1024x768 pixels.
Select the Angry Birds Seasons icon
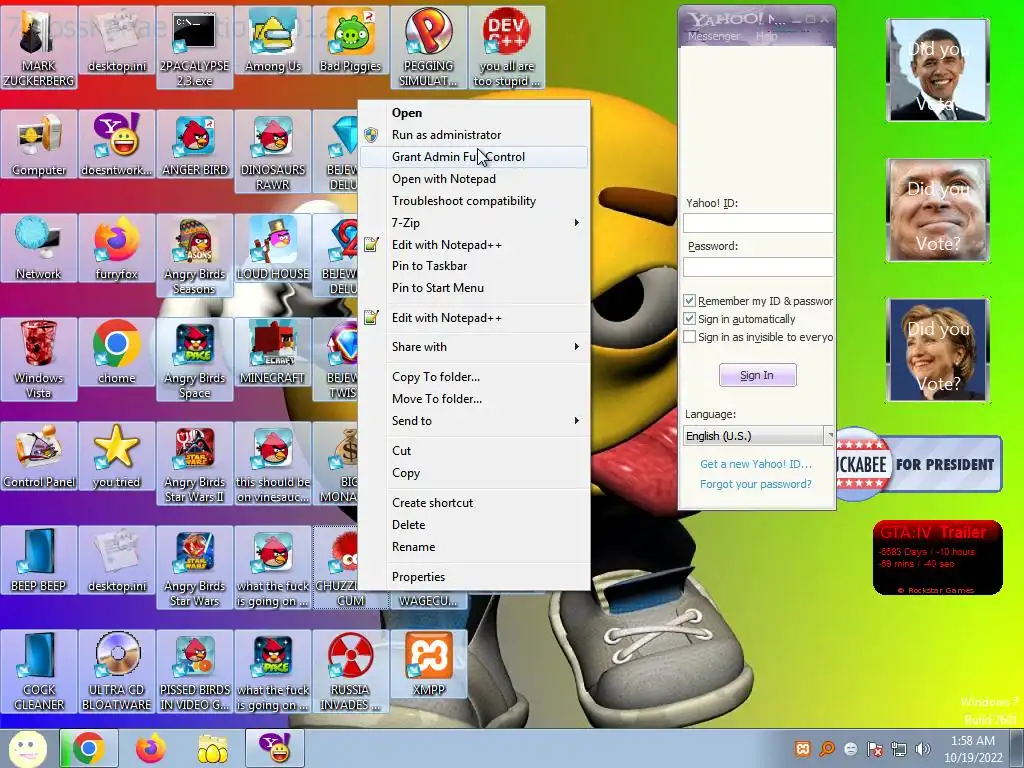[x=195, y=255]
